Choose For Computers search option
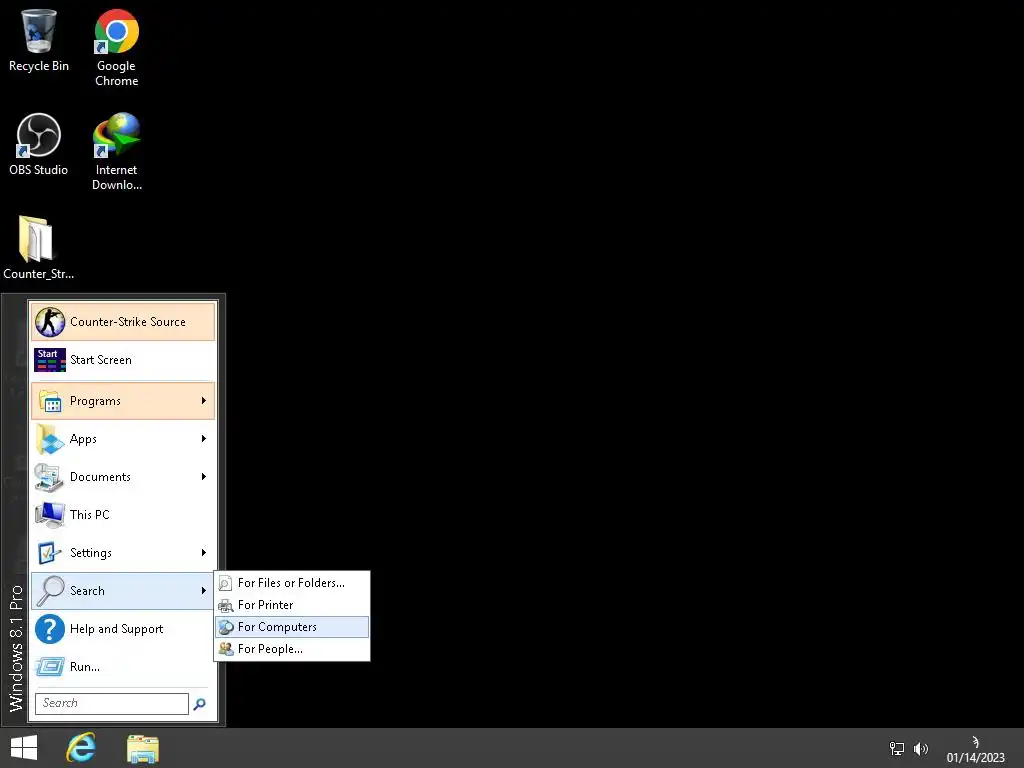Viewport: 1024px width, 768px height. tap(292, 627)
